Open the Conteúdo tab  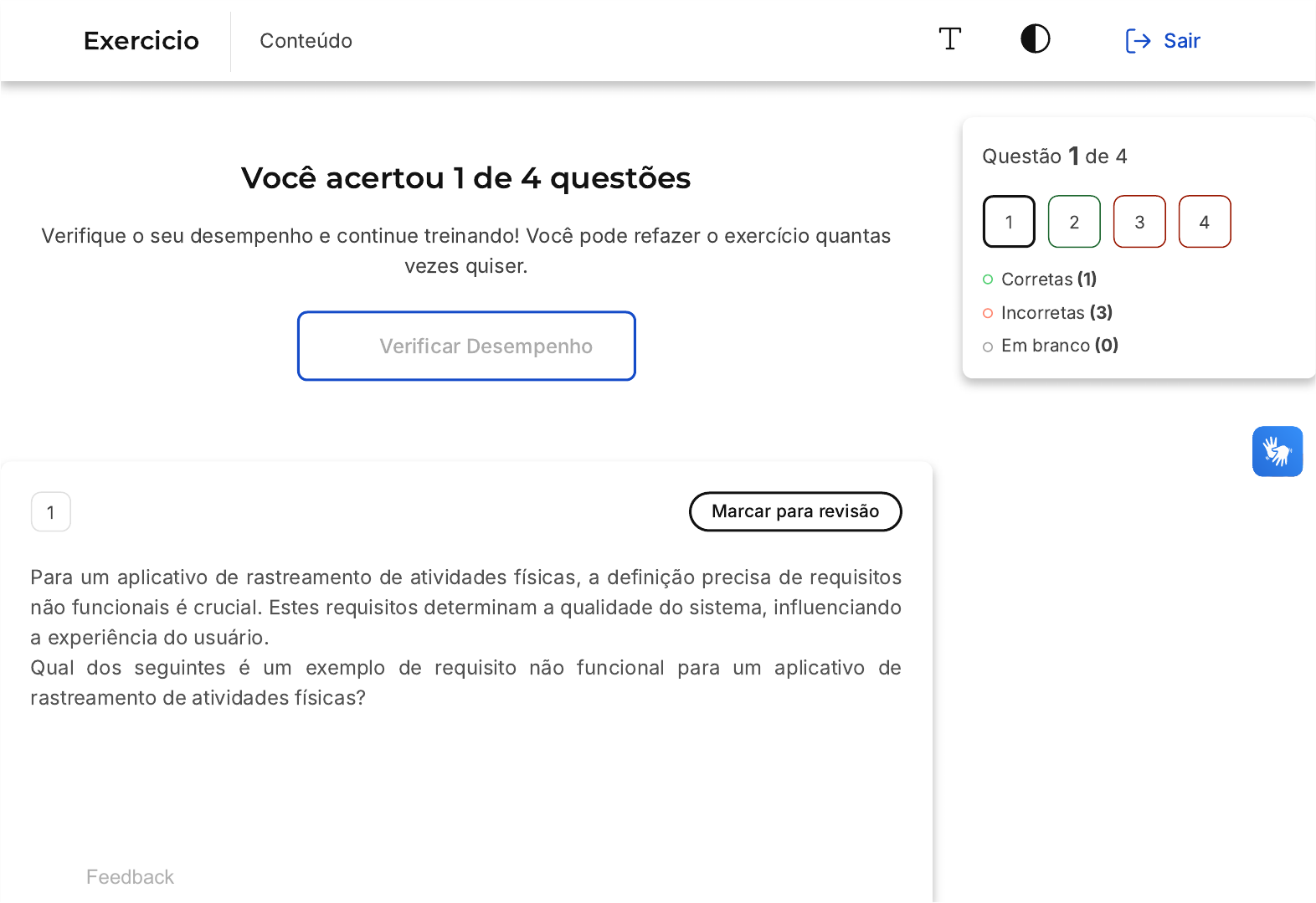click(306, 41)
